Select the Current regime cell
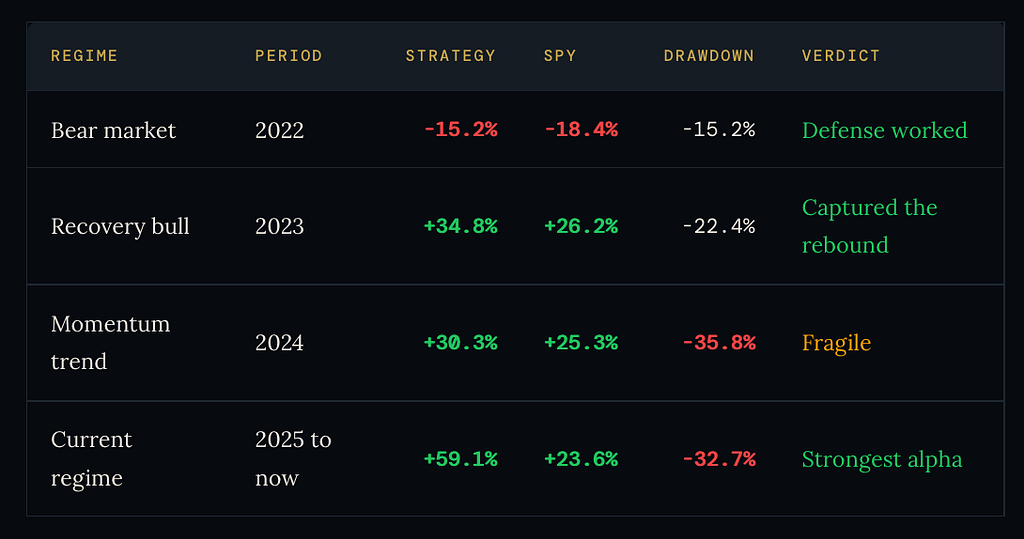This screenshot has height=539, width=1024. tap(91, 459)
